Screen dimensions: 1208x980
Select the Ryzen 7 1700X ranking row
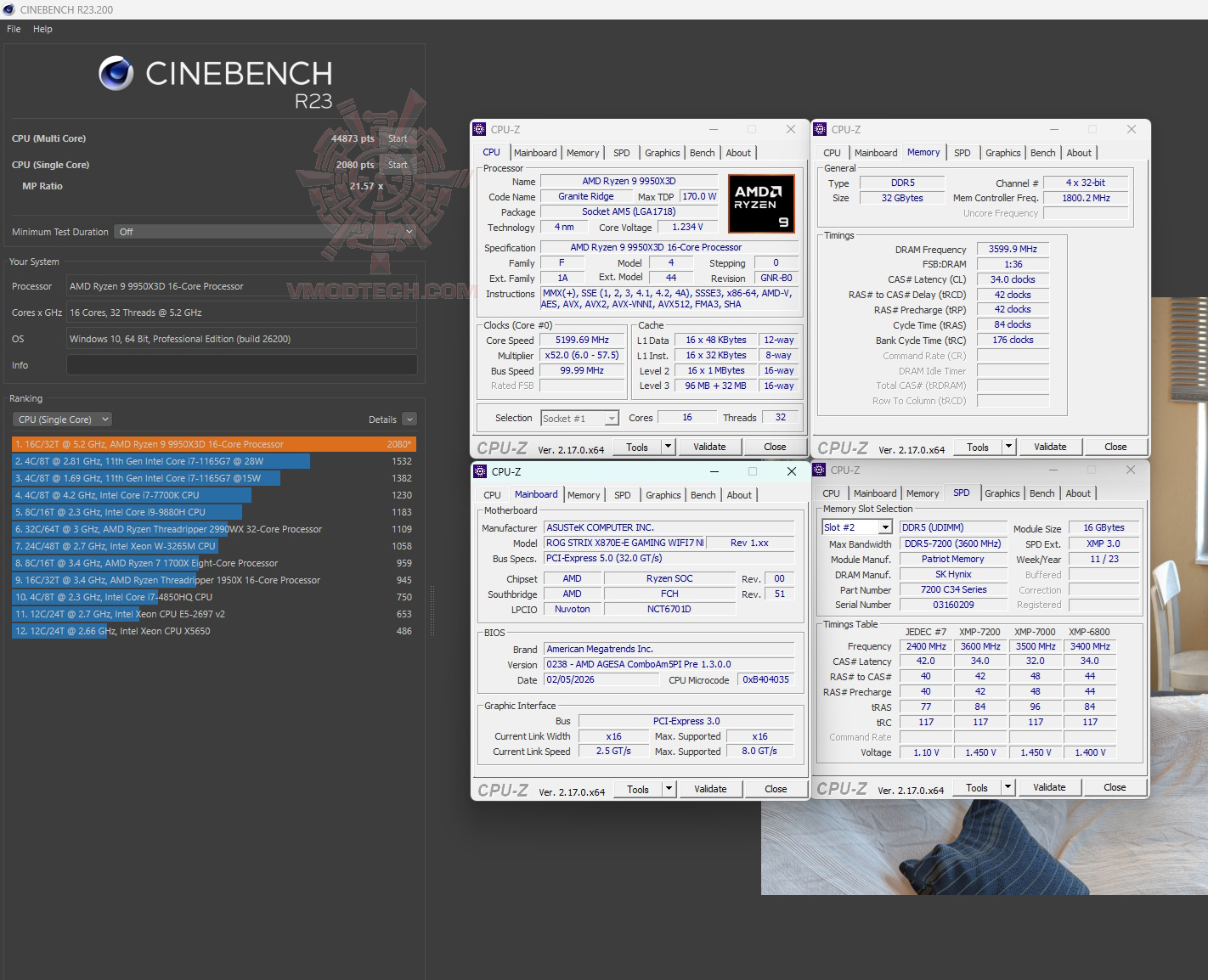tap(214, 563)
